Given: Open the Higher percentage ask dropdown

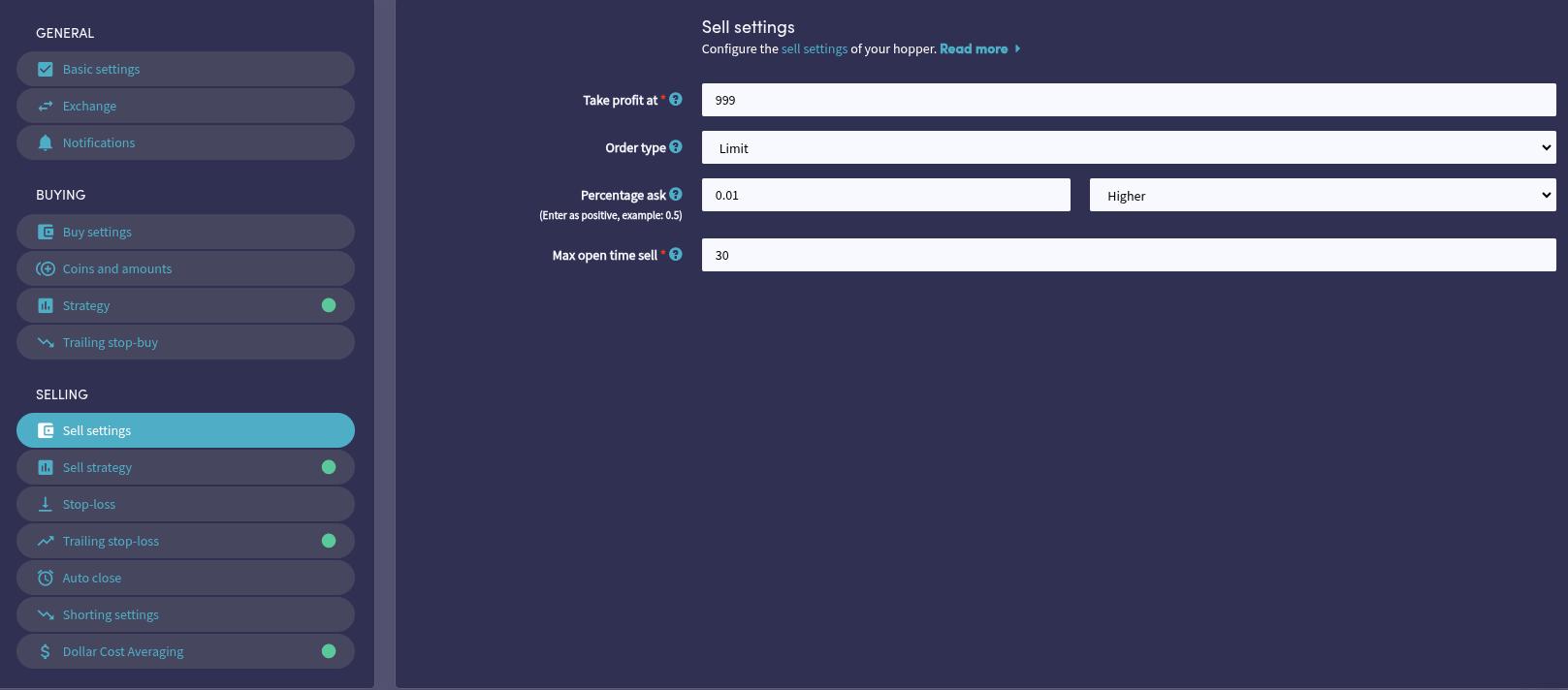Looking at the screenshot, I should [x=1322, y=196].
